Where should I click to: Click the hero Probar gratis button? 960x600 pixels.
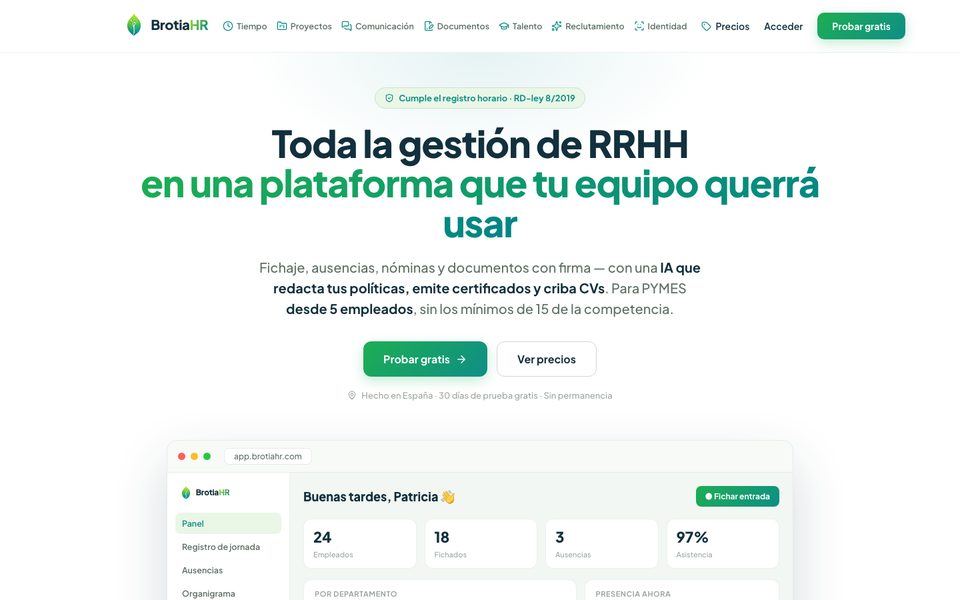(x=425, y=359)
